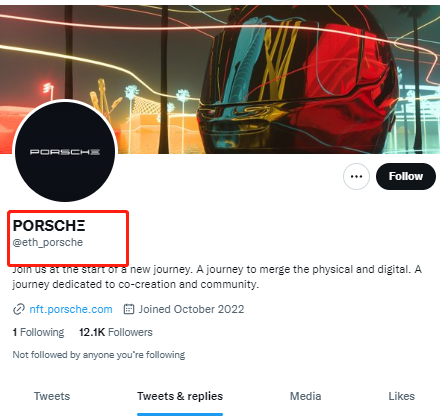Follow the PORSCHE account
This screenshot has height=416, width=440.
pyautogui.click(x=406, y=176)
